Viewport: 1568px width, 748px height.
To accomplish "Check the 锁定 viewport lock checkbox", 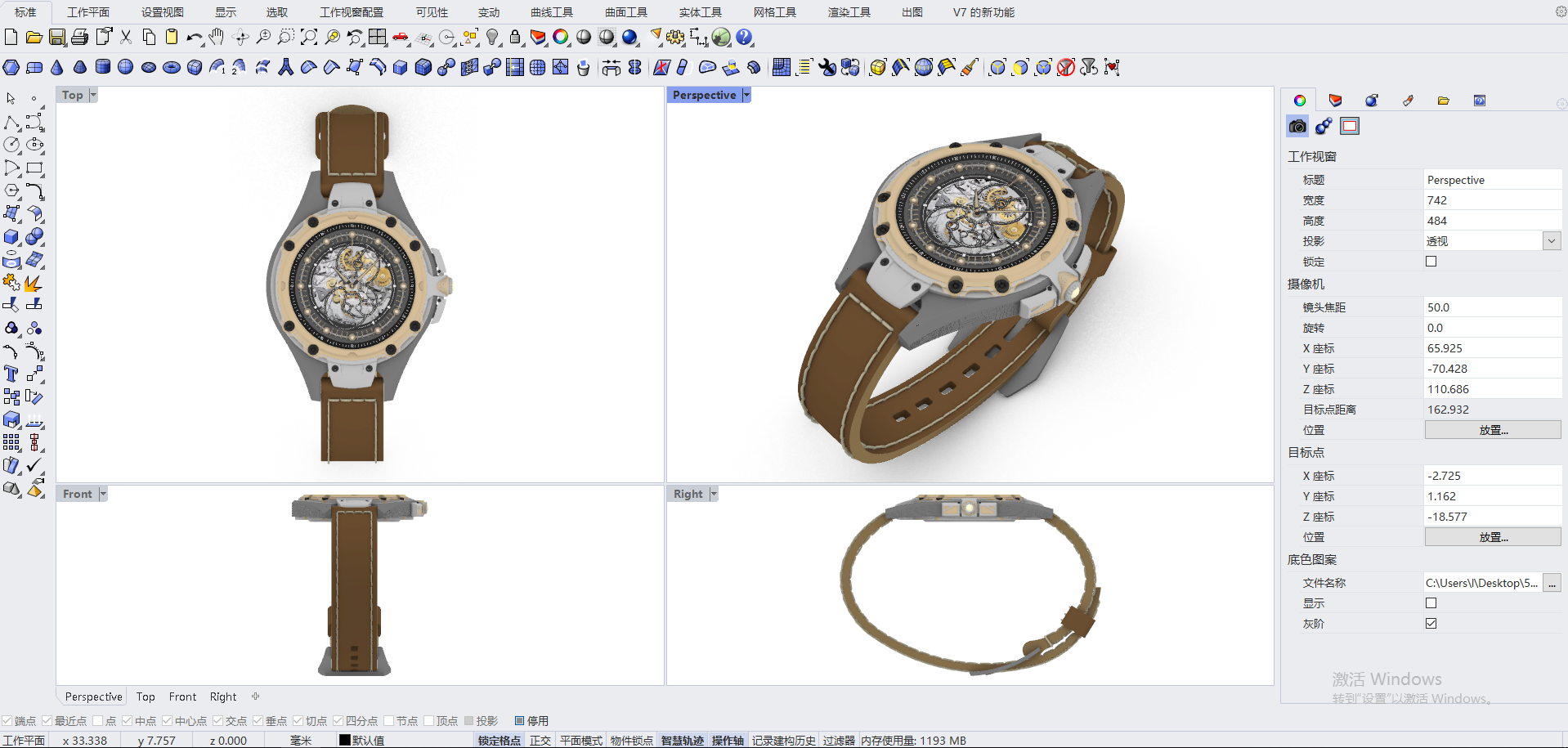I will [1431, 262].
